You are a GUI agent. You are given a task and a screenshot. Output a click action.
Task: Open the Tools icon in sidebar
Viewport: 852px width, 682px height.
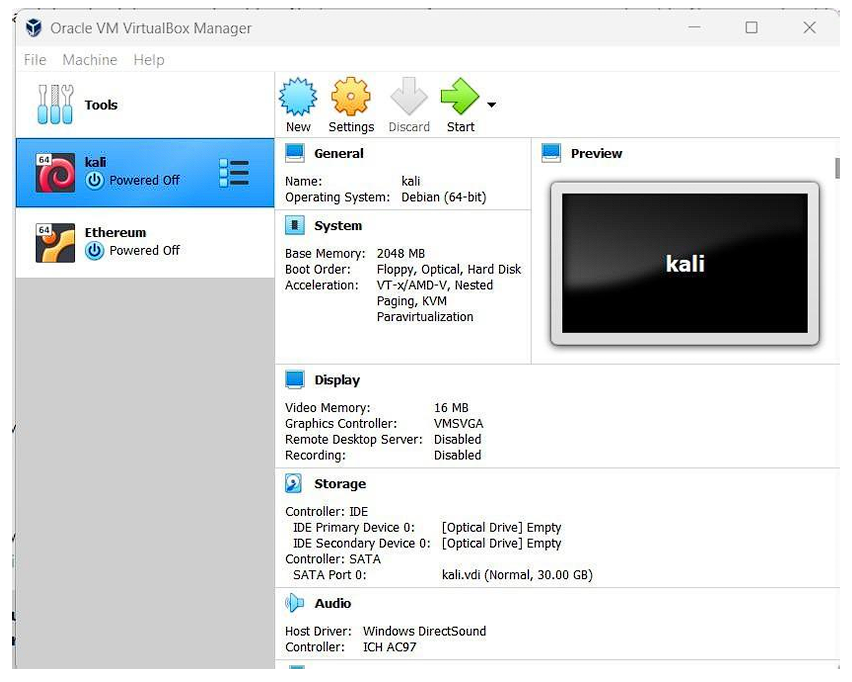(x=55, y=104)
